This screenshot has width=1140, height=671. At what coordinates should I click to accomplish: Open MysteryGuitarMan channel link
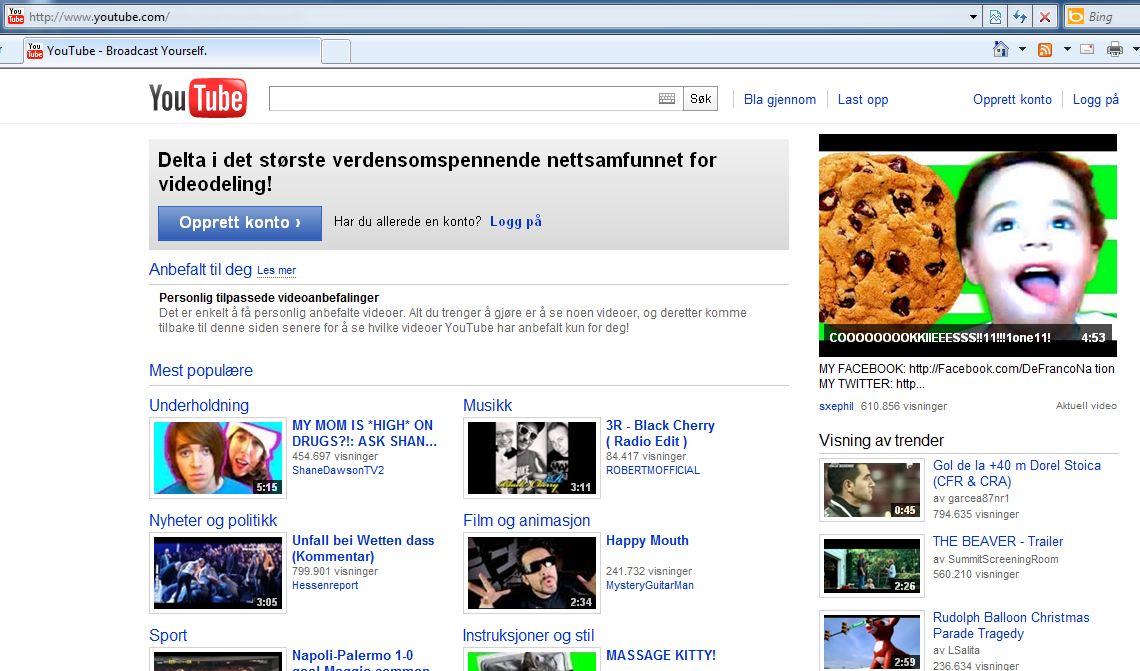650,585
